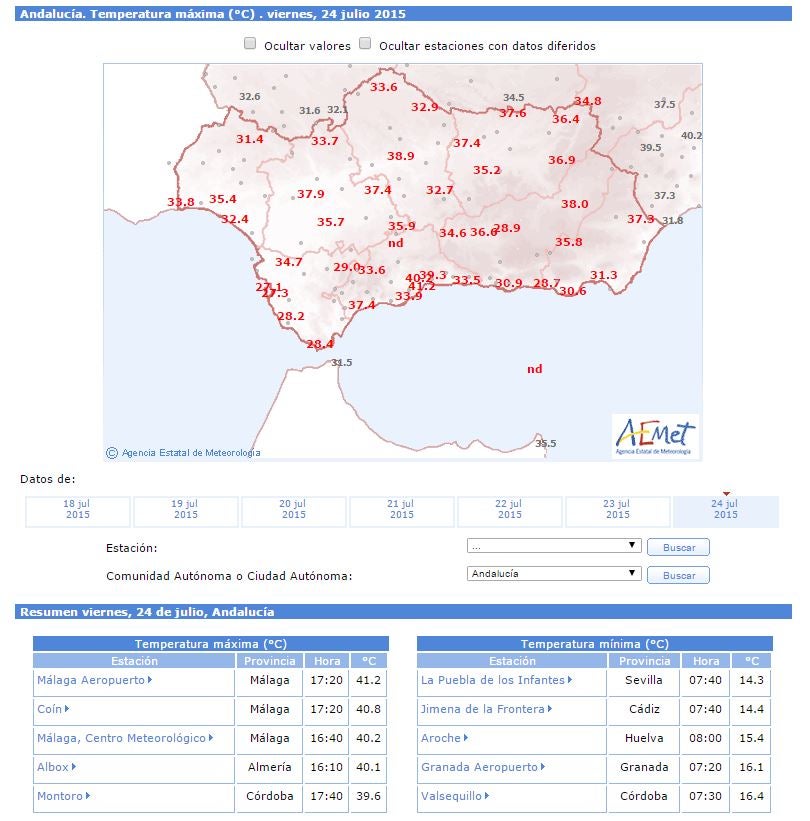Click arrow icon next to Montoro

pyautogui.click(x=88, y=796)
